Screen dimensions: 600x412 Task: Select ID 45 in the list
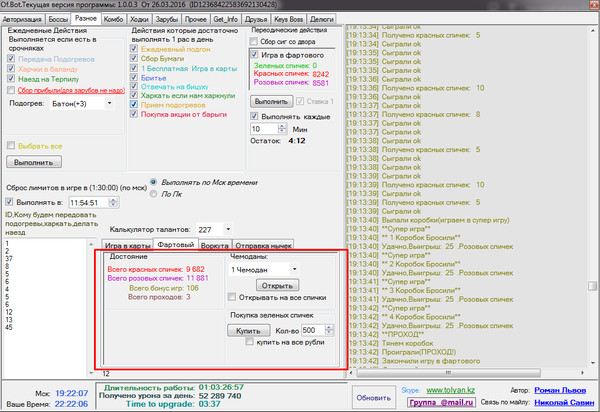9,327
